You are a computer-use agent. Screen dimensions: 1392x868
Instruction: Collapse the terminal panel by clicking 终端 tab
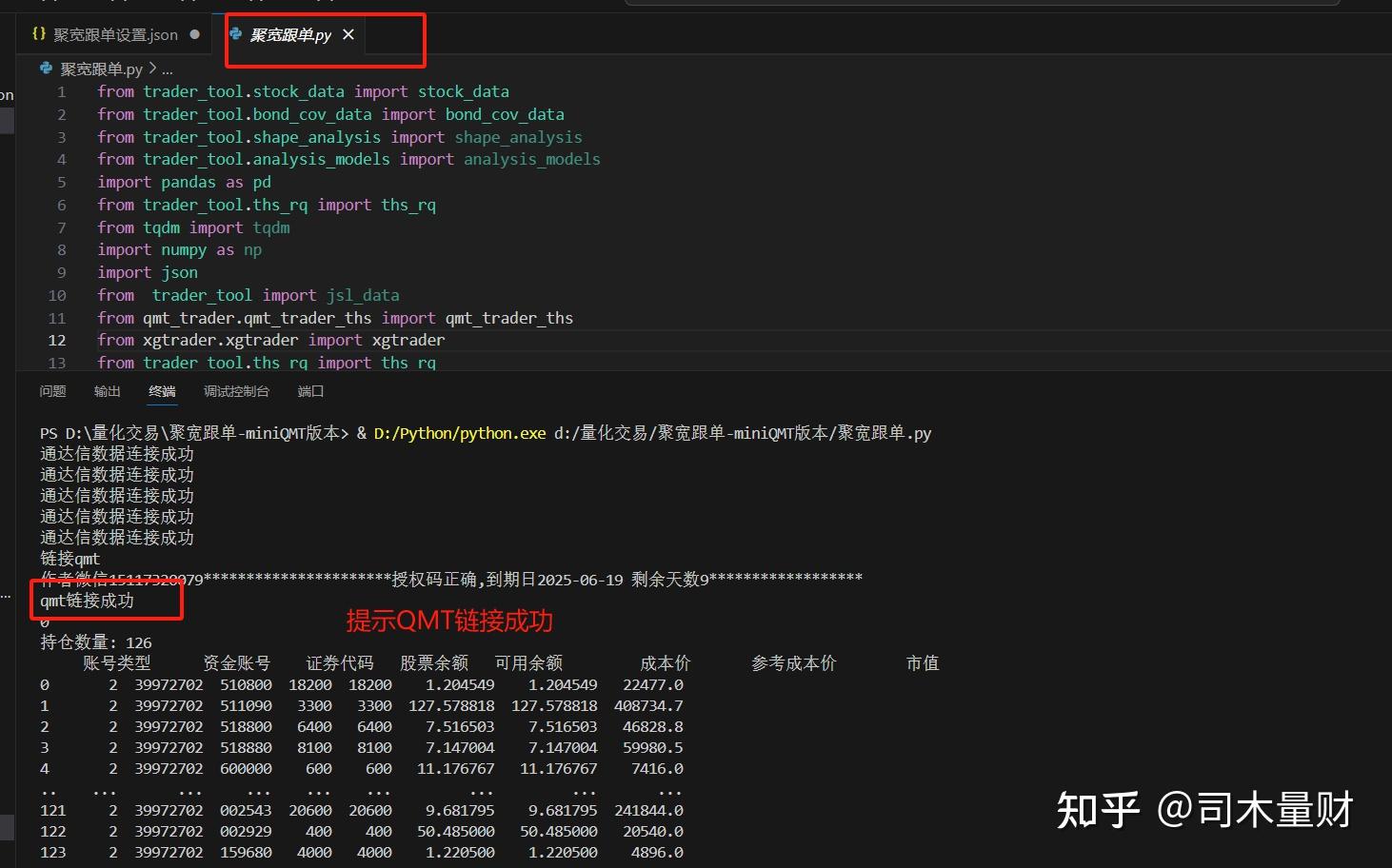162,390
